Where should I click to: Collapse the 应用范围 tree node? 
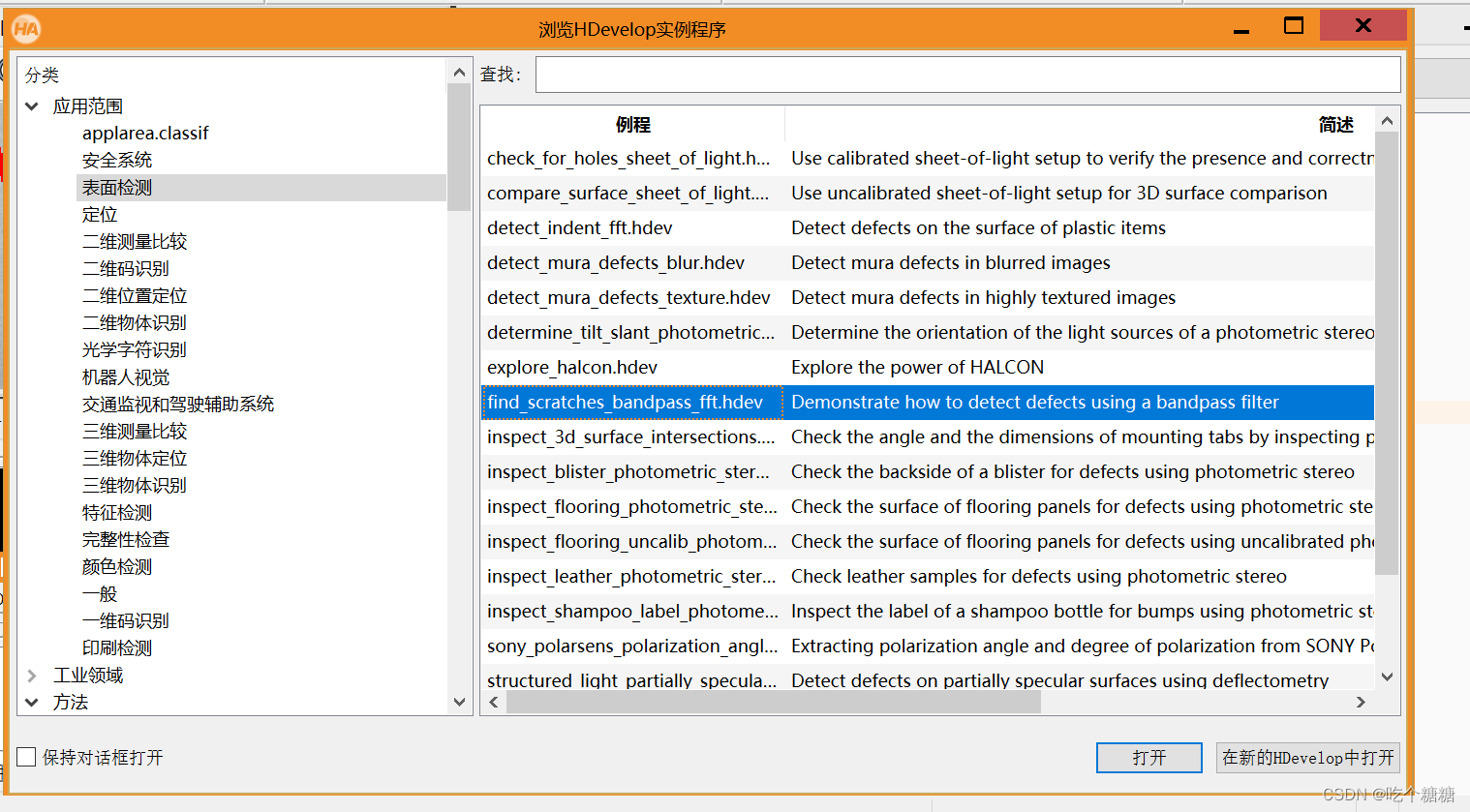[x=32, y=106]
